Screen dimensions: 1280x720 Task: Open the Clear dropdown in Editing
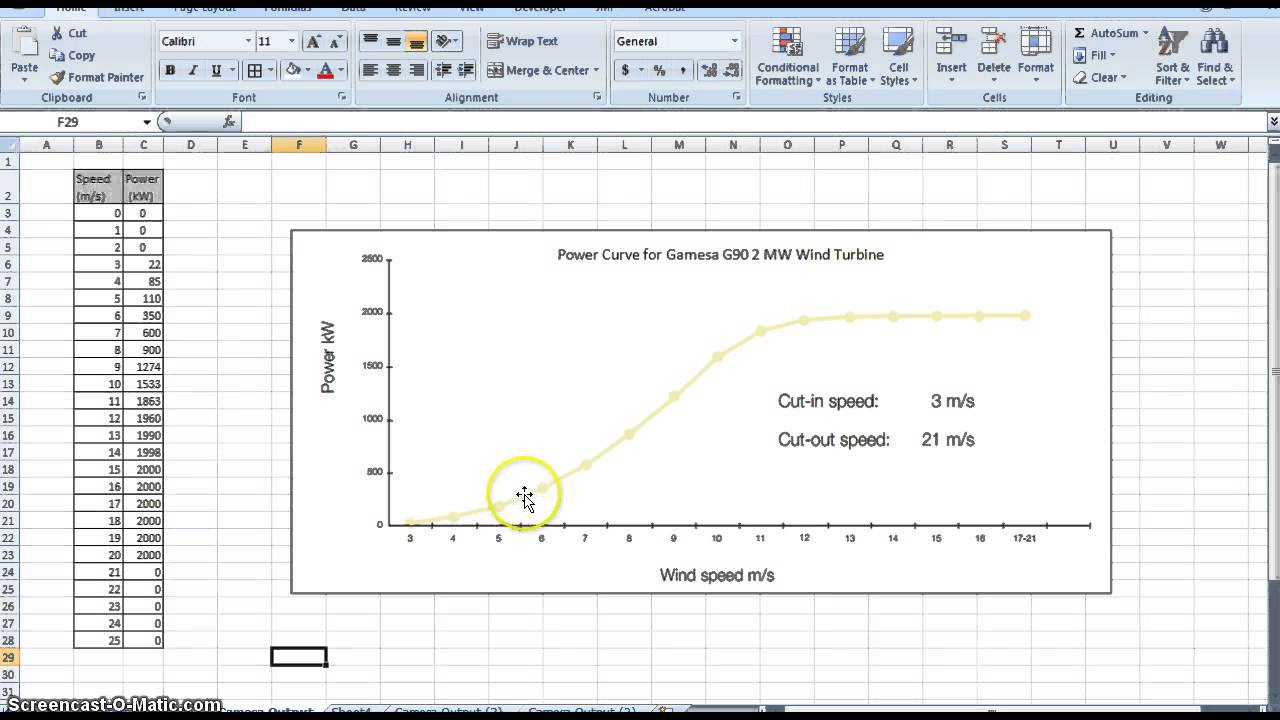click(x=1100, y=77)
